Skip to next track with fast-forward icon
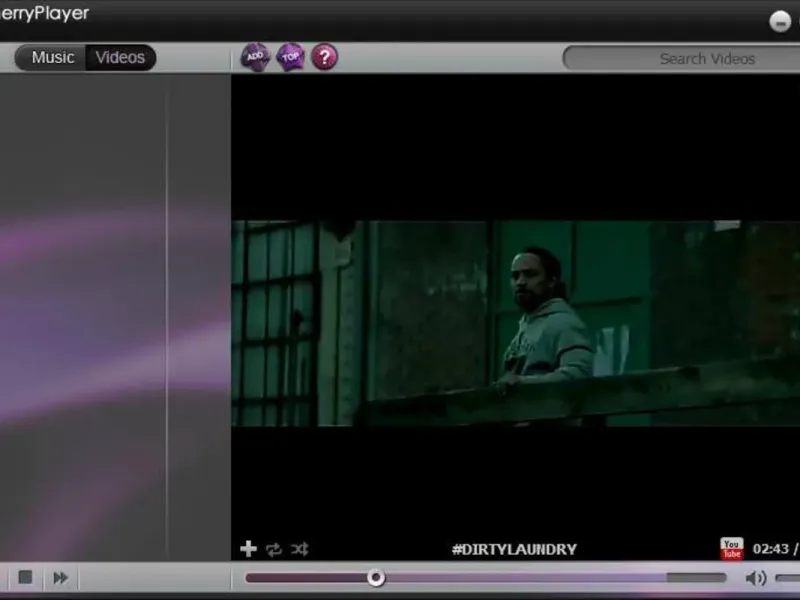The width and height of the screenshot is (800, 600). click(x=60, y=578)
